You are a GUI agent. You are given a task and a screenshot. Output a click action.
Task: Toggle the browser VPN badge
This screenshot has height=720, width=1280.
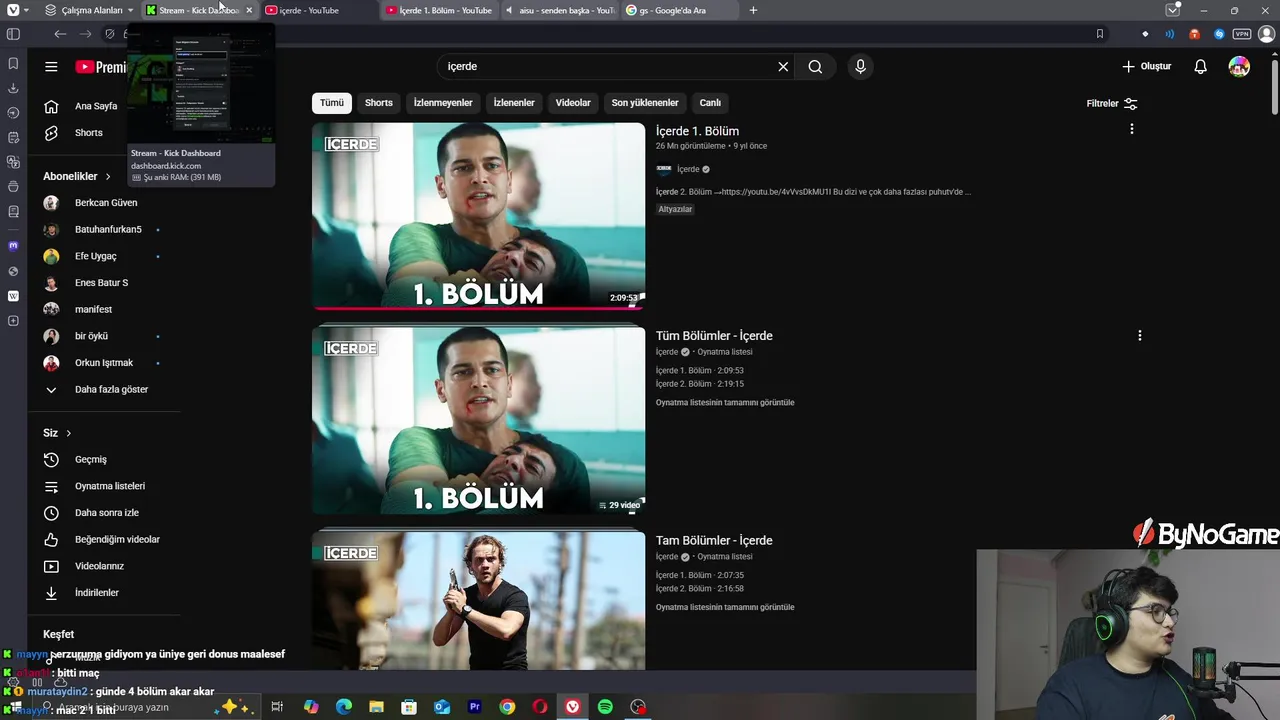(x=1241, y=34)
